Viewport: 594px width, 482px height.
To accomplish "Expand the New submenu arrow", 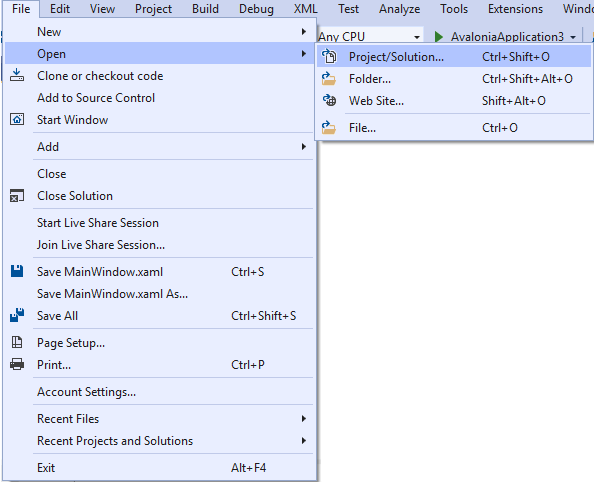I will tap(303, 31).
